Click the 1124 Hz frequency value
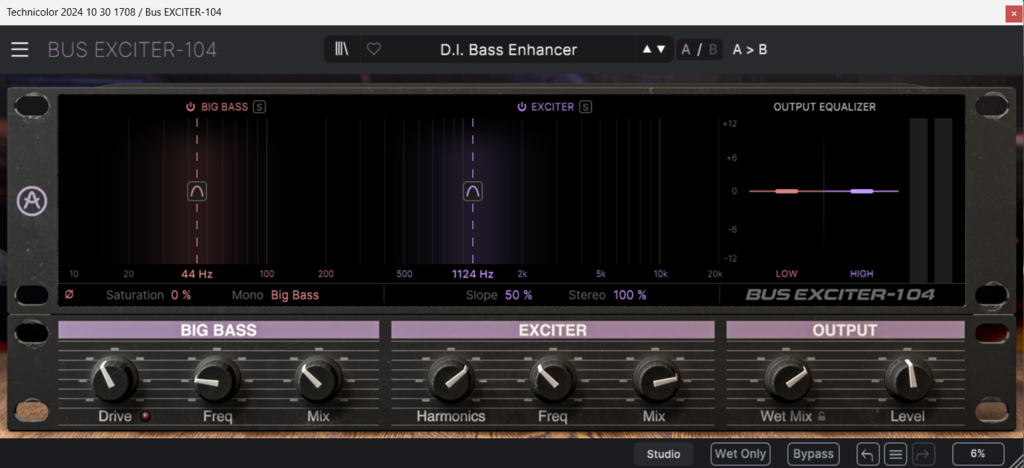1024x468 pixels. click(473, 274)
